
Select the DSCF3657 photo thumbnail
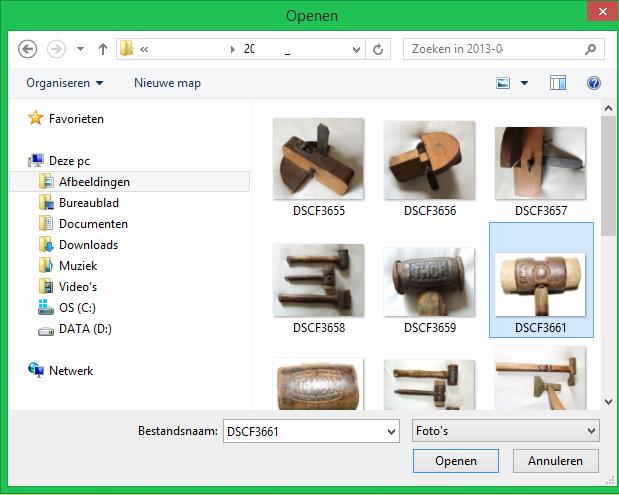point(540,163)
